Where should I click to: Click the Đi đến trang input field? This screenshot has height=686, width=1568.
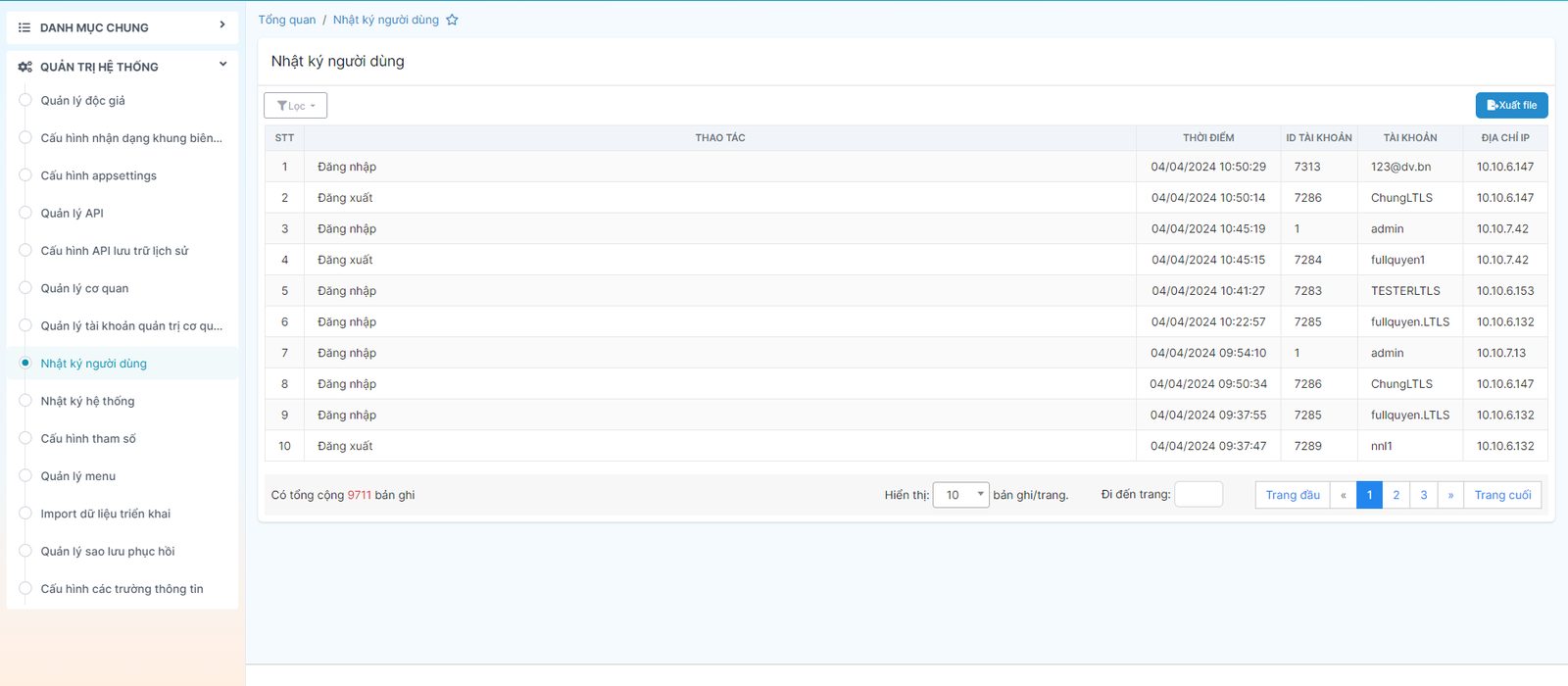(x=1199, y=494)
